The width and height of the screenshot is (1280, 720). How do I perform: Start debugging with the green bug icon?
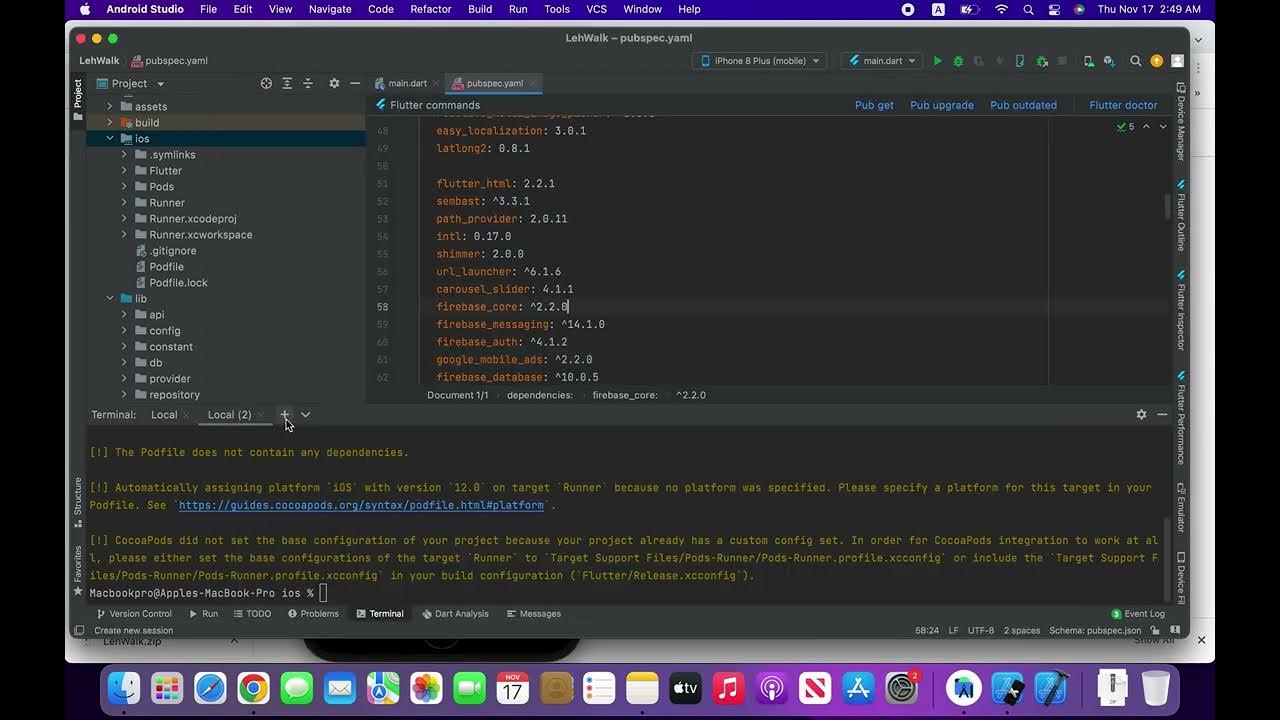pos(958,61)
